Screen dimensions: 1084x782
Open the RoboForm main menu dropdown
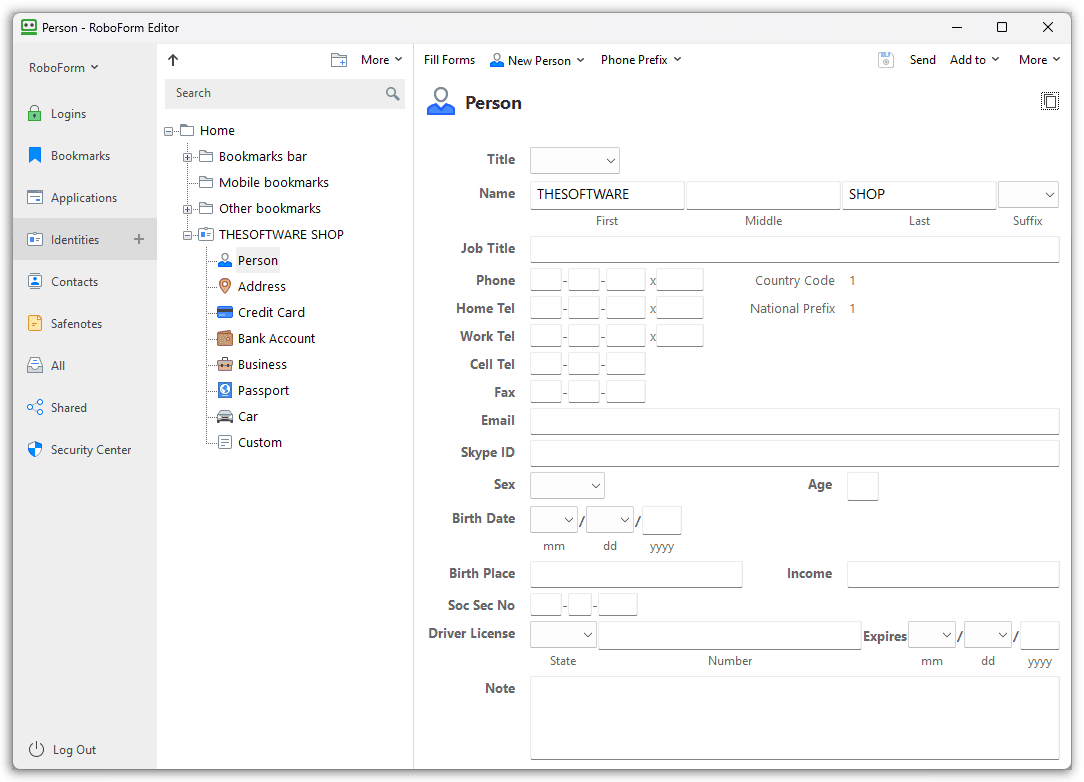click(x=64, y=68)
